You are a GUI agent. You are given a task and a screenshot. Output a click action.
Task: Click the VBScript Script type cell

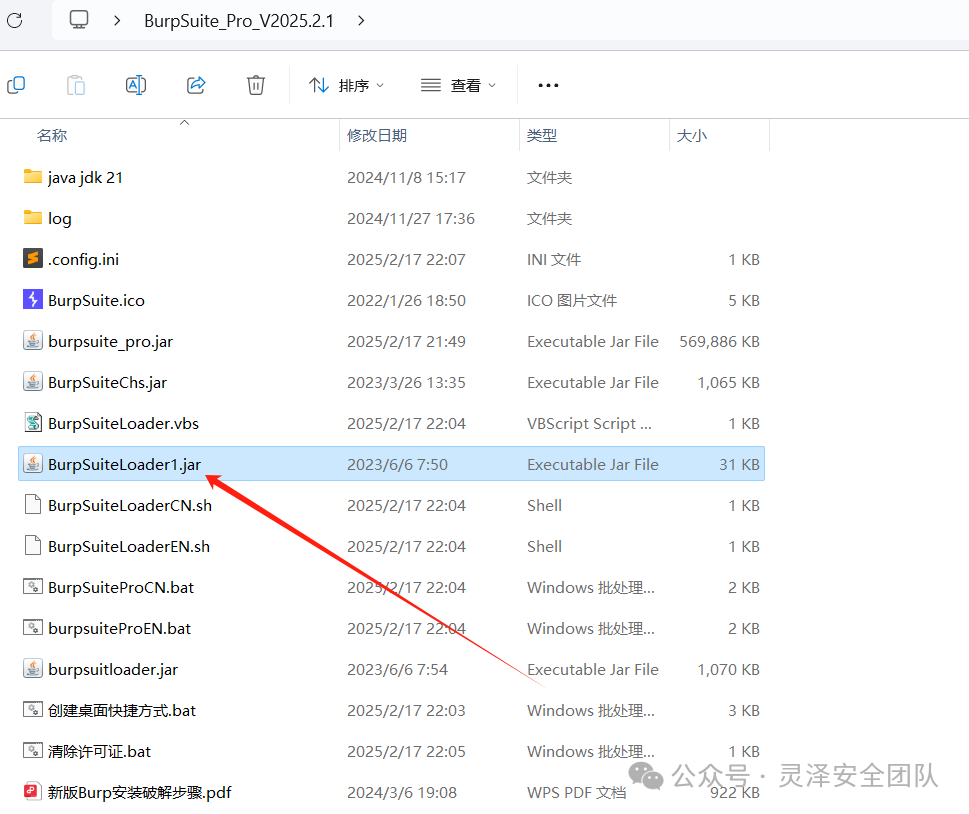(589, 423)
